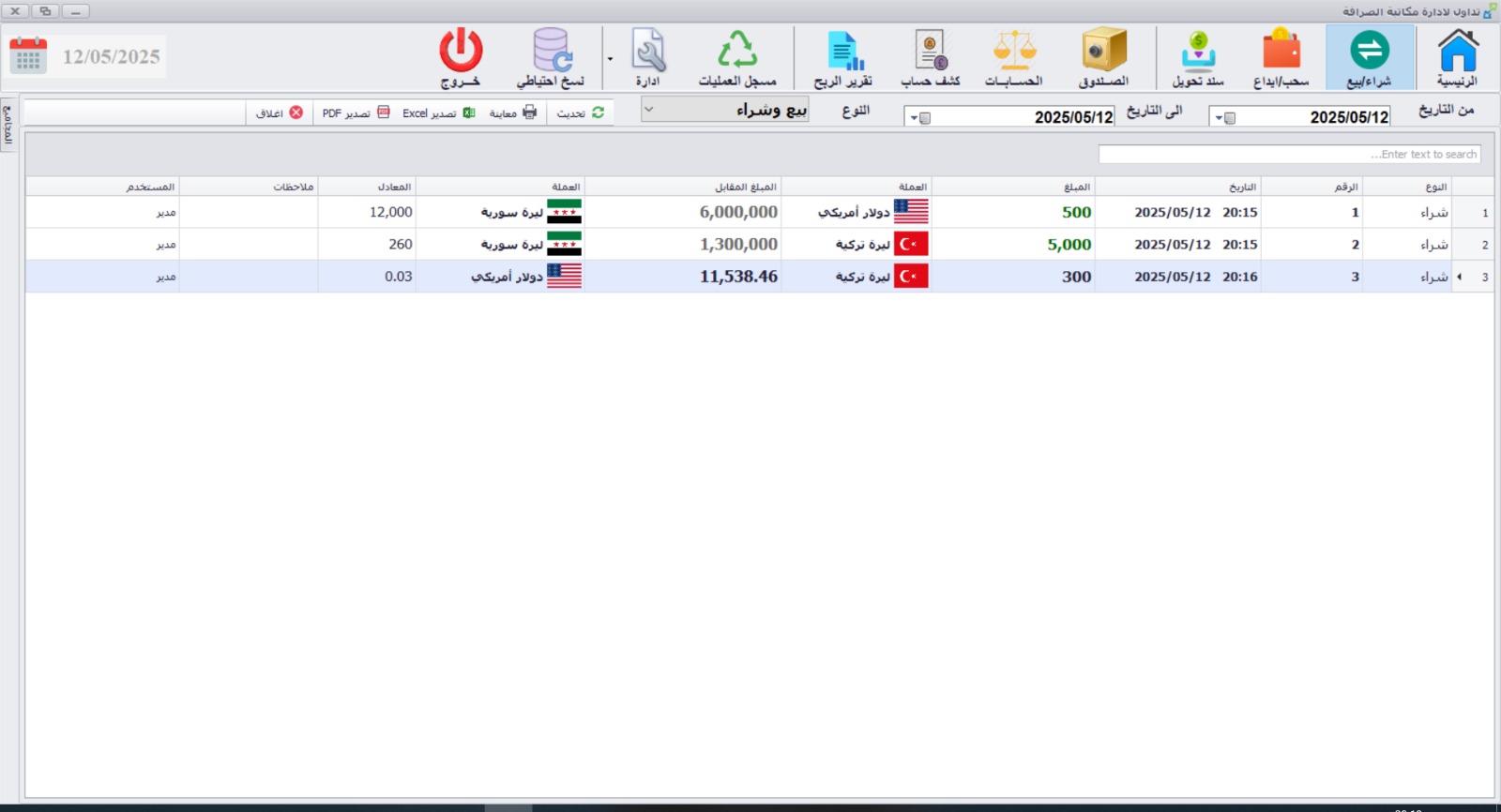Open the كشف حساب statement icon
Viewport: 1501px width, 812px height.
click(931, 57)
